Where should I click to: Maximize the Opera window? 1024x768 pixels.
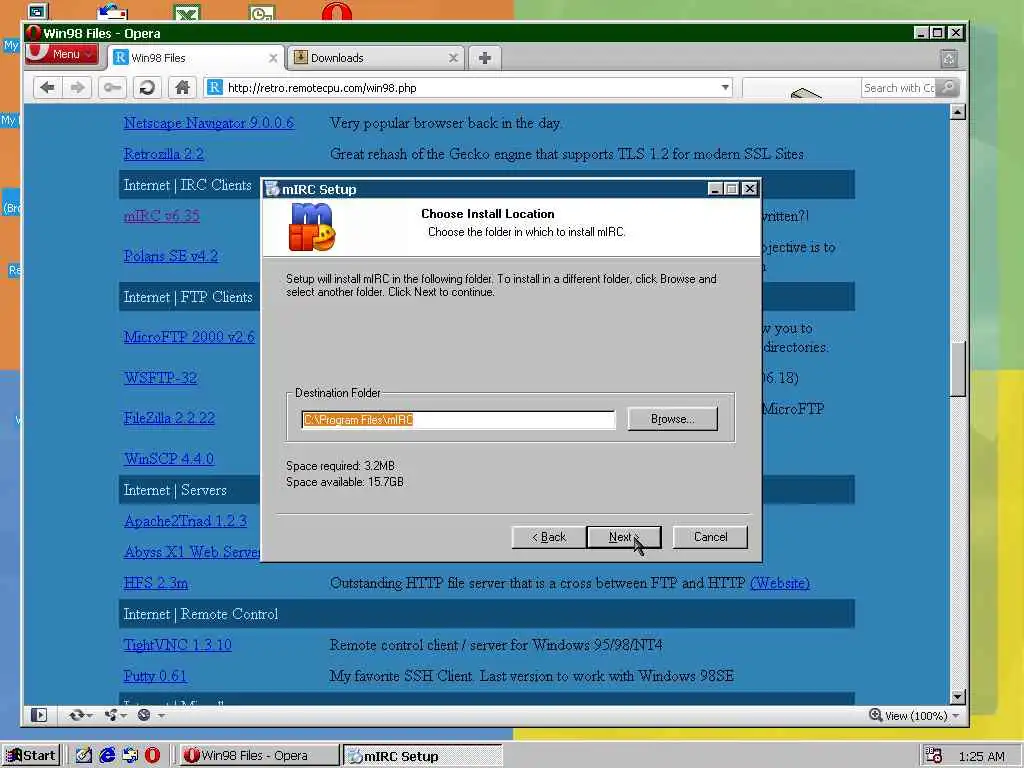click(x=938, y=33)
